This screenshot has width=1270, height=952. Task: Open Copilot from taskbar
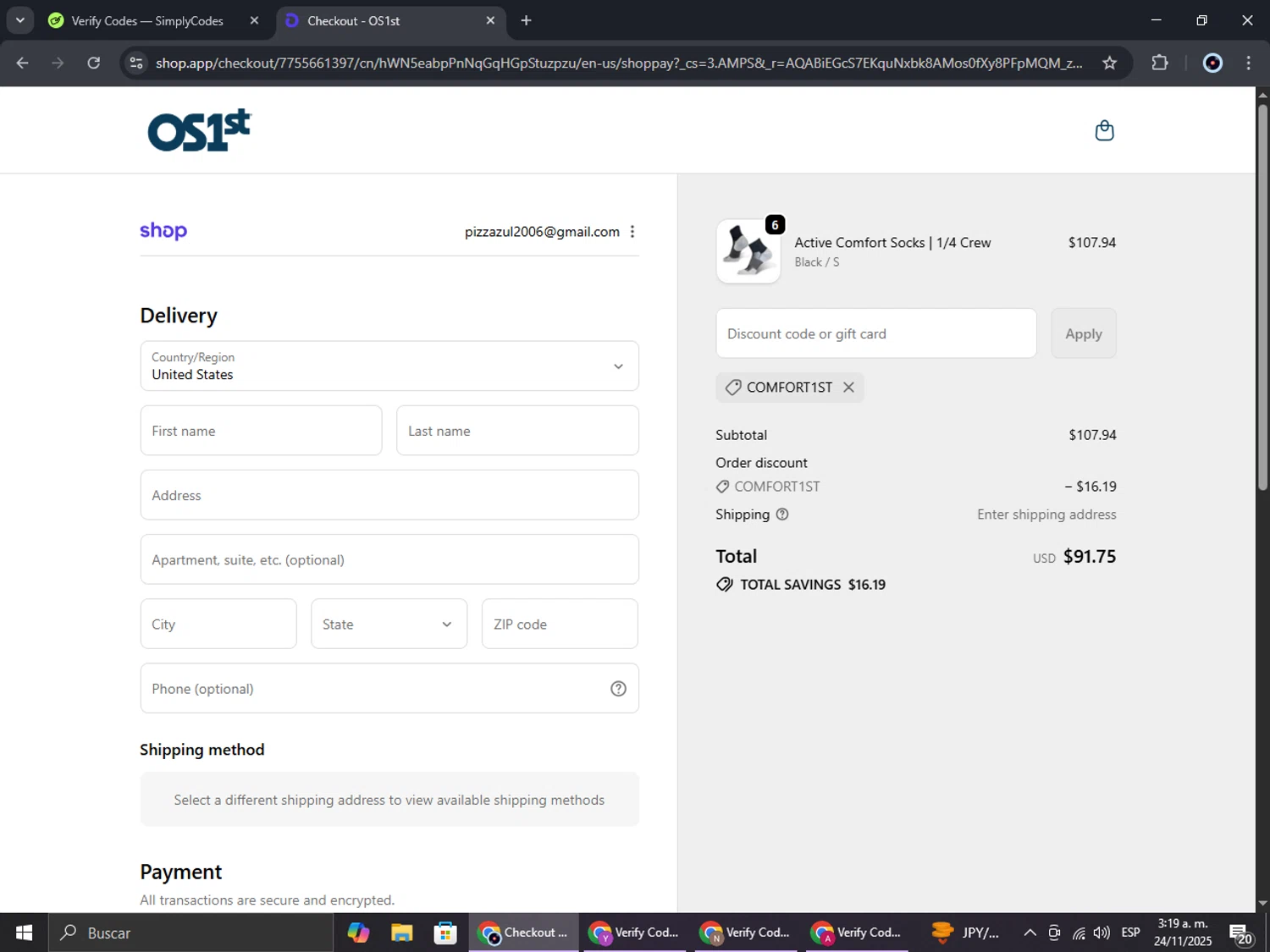358,933
